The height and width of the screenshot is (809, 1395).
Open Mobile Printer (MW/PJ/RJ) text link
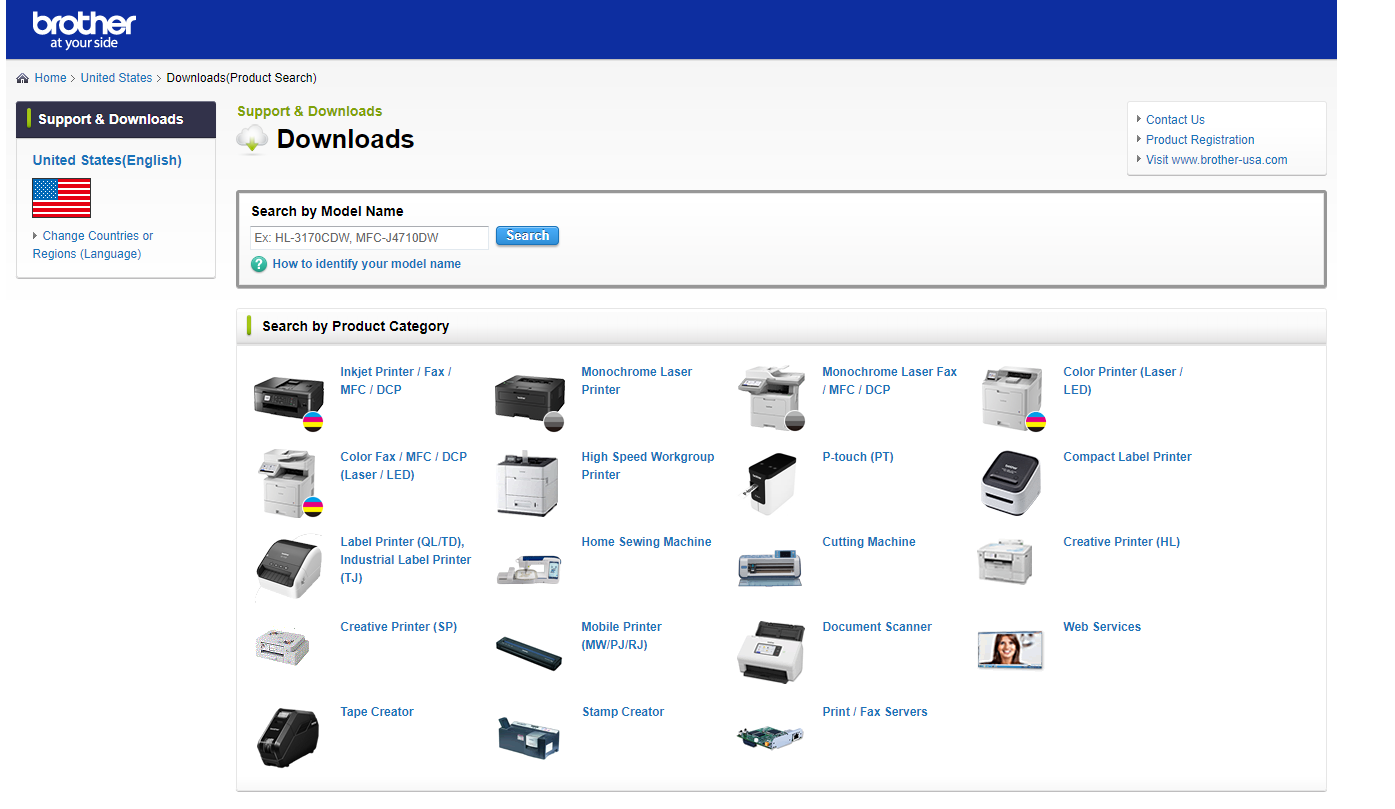(x=622, y=636)
